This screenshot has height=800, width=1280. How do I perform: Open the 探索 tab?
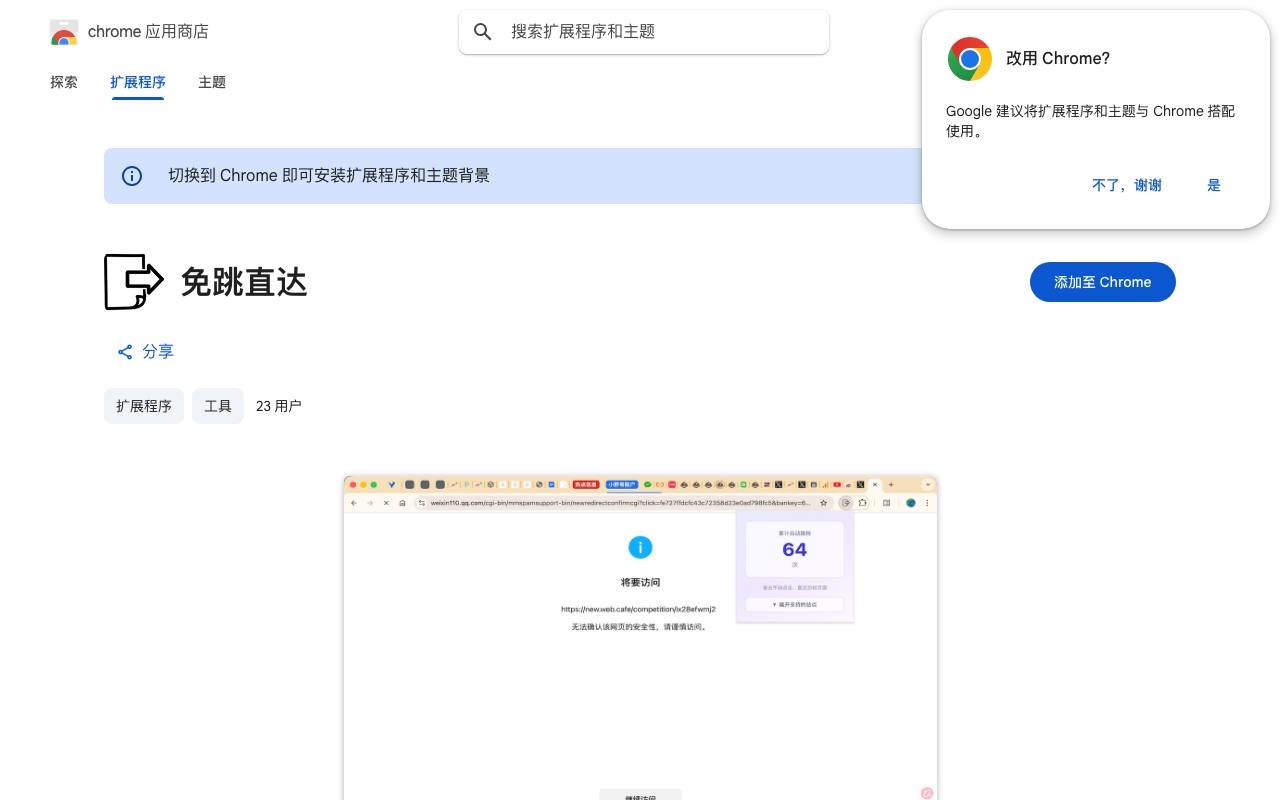(64, 82)
